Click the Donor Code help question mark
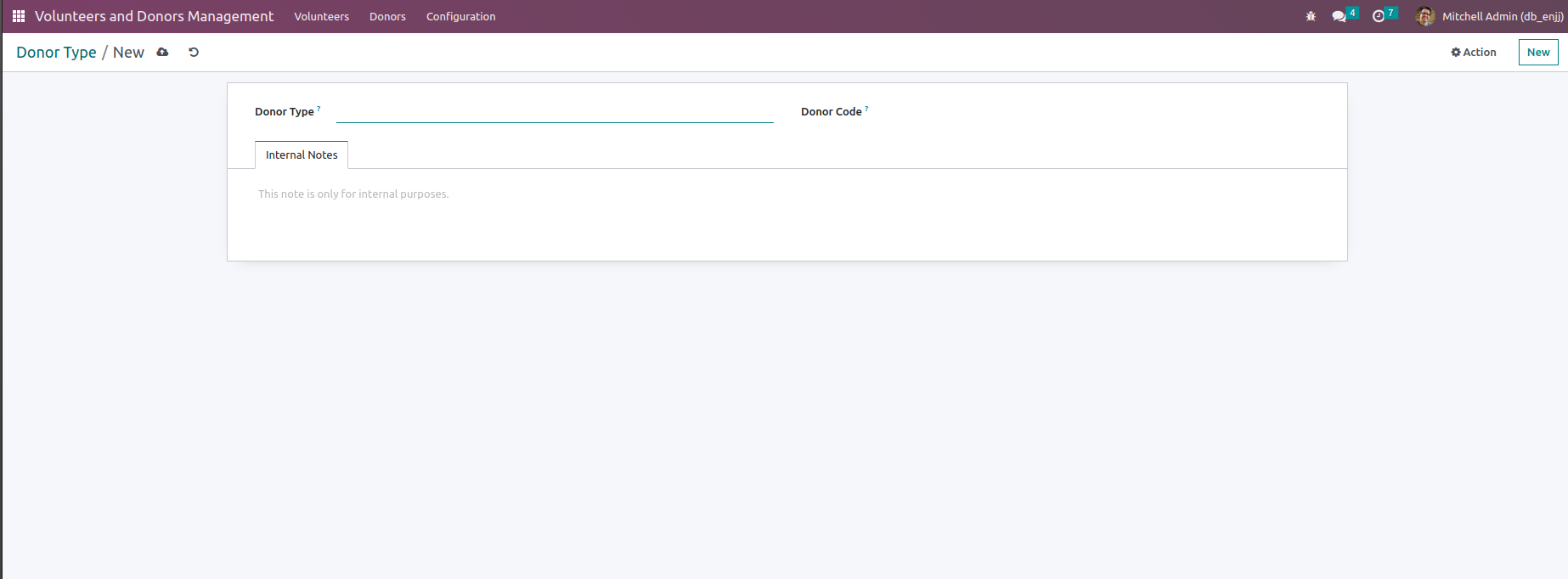Viewport: 1568px width, 579px height. click(x=866, y=109)
